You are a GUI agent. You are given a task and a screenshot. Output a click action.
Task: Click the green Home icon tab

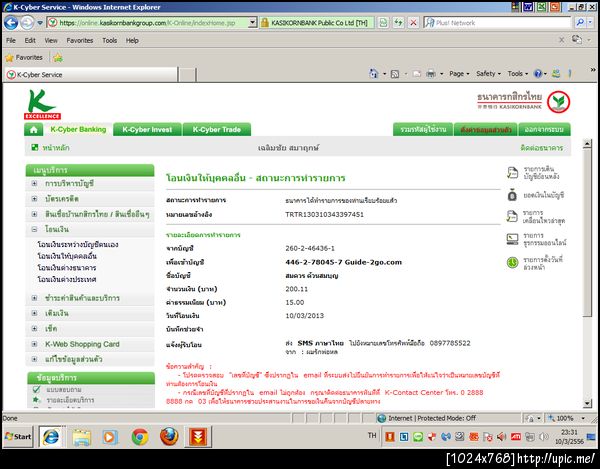[34, 129]
